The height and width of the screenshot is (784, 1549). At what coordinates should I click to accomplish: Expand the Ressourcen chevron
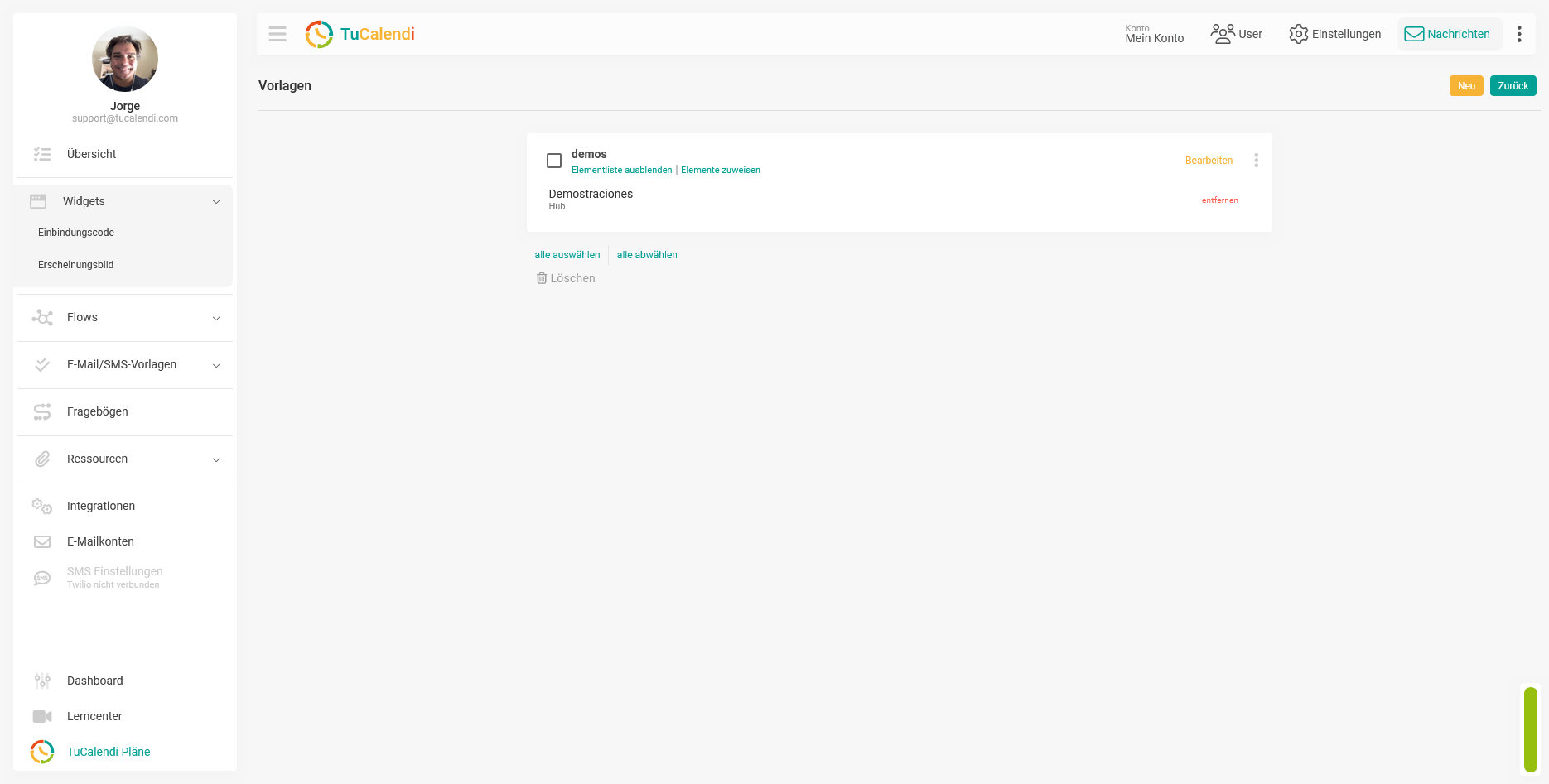(x=216, y=459)
